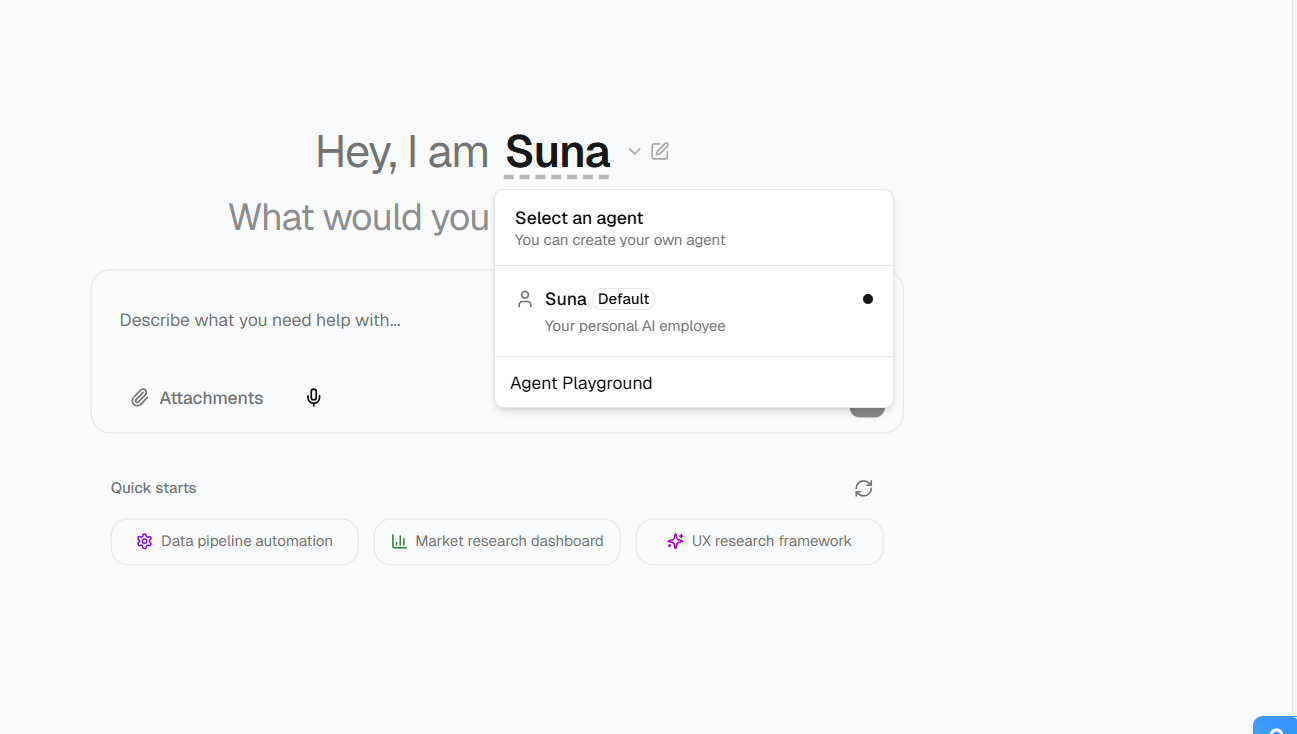Screen dimensions: 1297x734
Task: Click the Default badge
Action: pos(624,299)
